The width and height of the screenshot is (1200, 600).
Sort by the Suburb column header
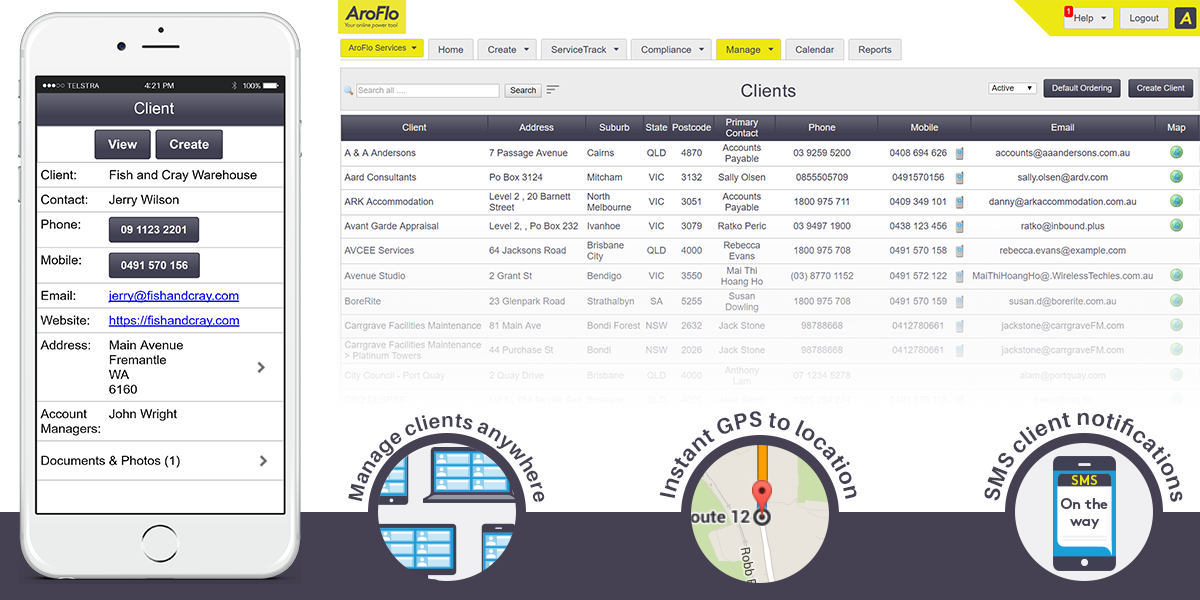point(614,127)
